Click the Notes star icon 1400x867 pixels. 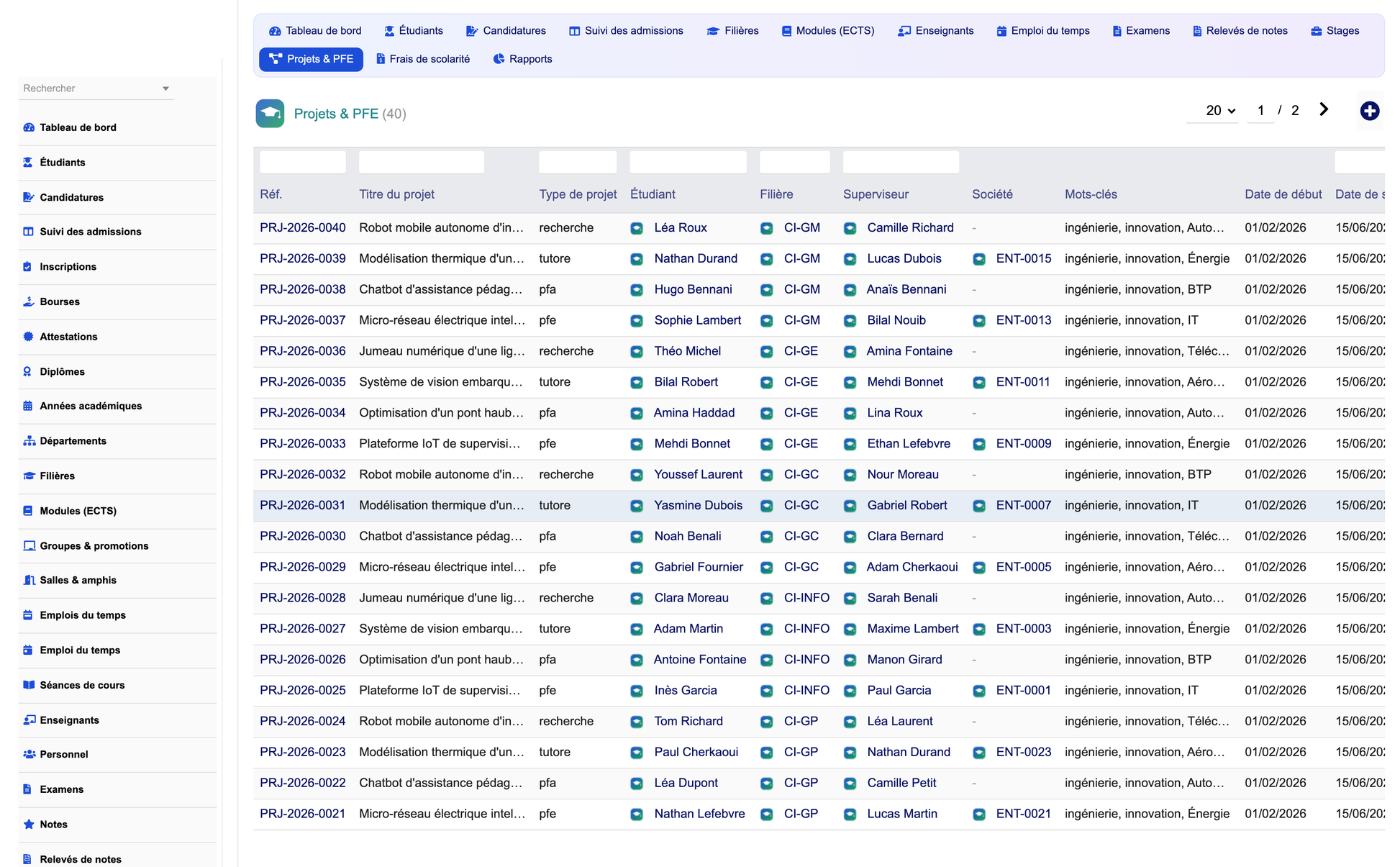pos(29,825)
